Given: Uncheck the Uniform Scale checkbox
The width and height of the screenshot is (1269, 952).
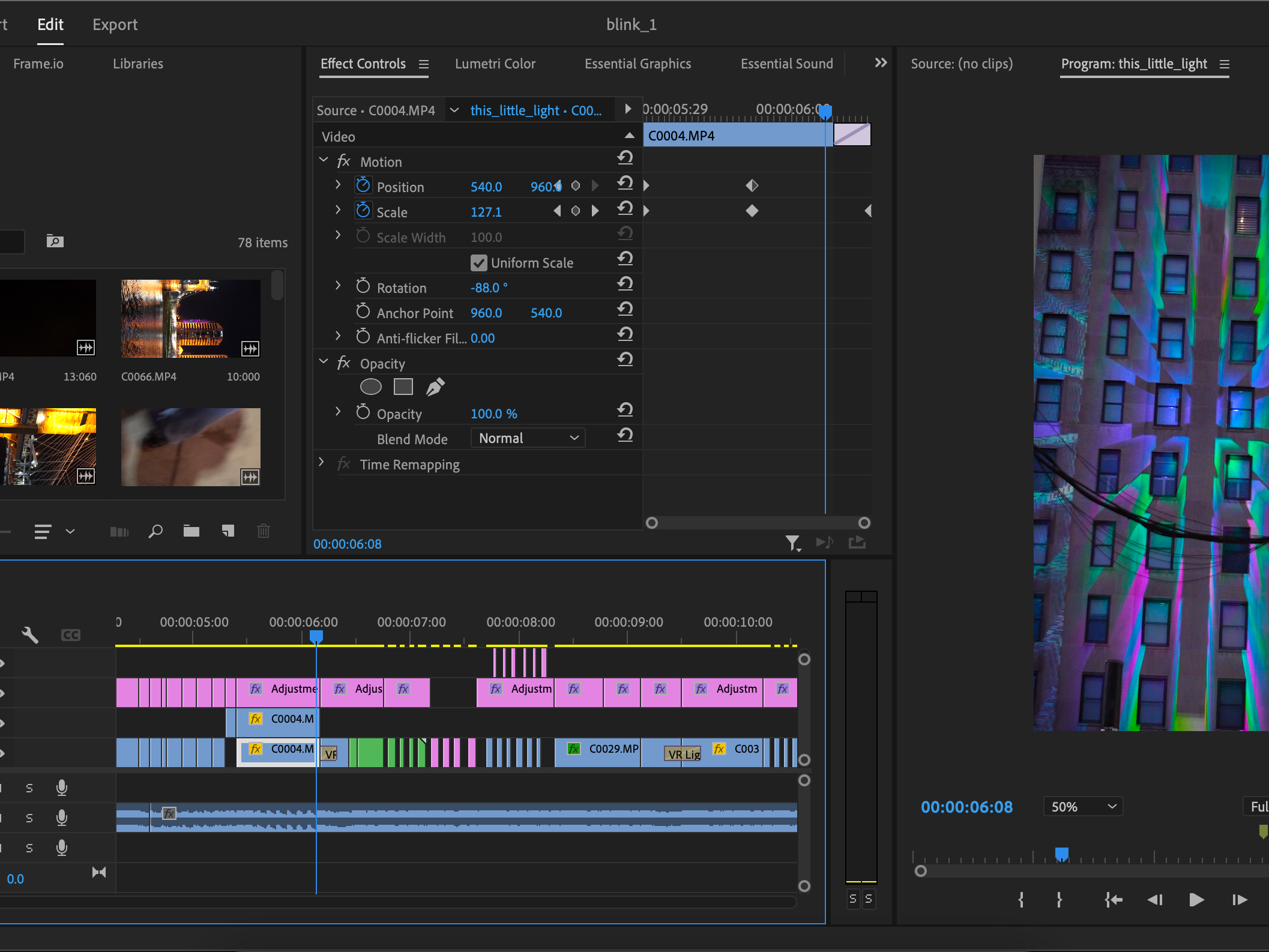Looking at the screenshot, I should [x=478, y=263].
